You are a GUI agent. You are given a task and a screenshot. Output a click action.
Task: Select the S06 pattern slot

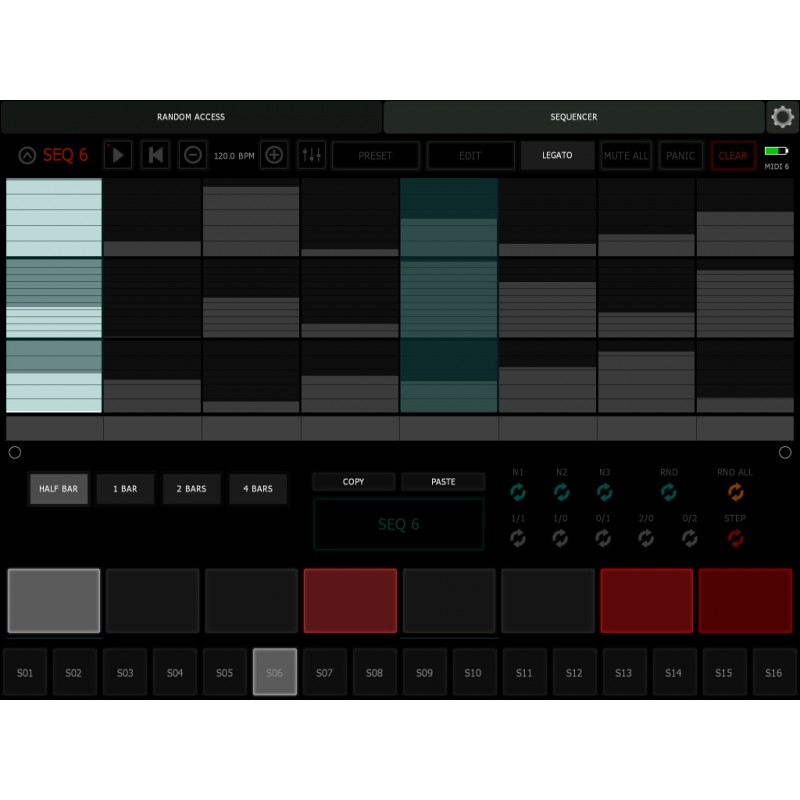(x=274, y=672)
